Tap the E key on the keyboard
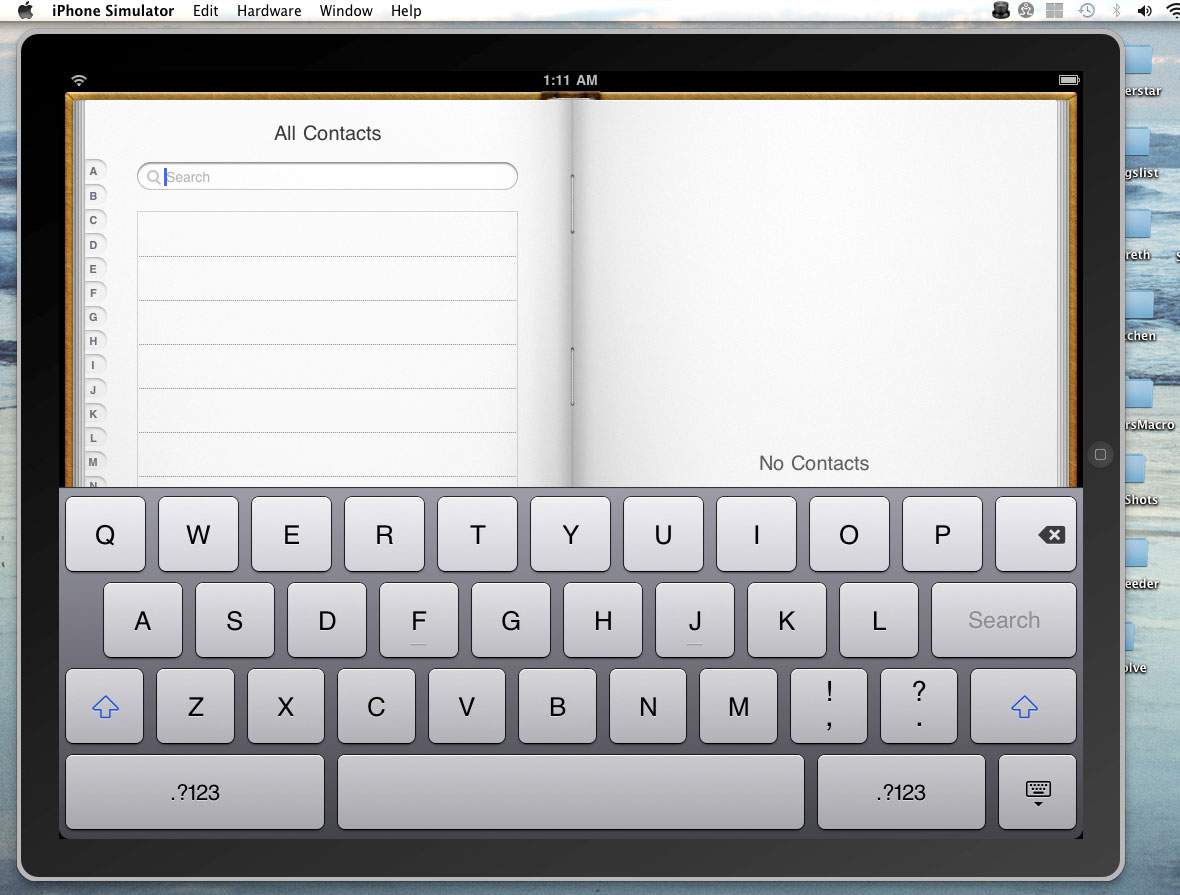The image size is (1180, 895). [x=291, y=534]
